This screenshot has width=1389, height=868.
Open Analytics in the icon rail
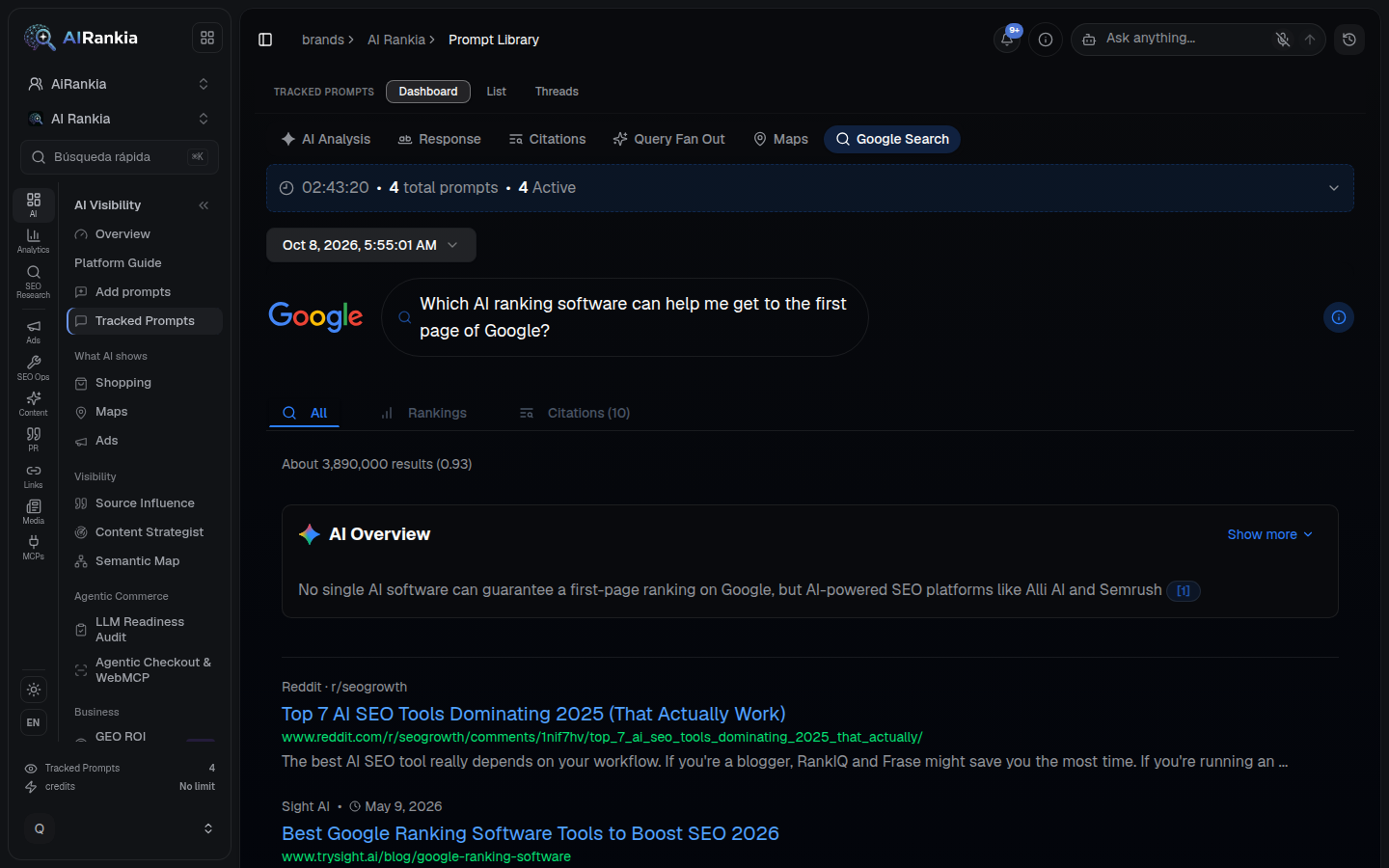pos(33,241)
